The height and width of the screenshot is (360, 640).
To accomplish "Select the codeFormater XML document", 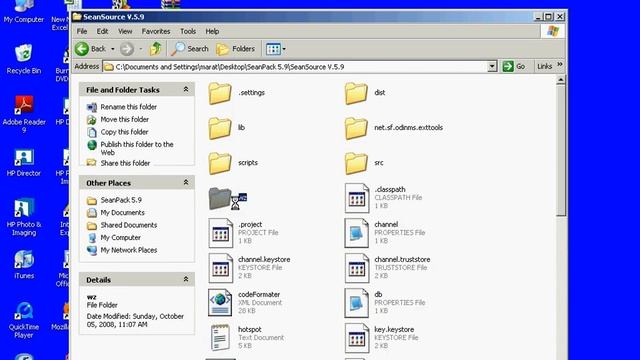I will [x=220, y=303].
